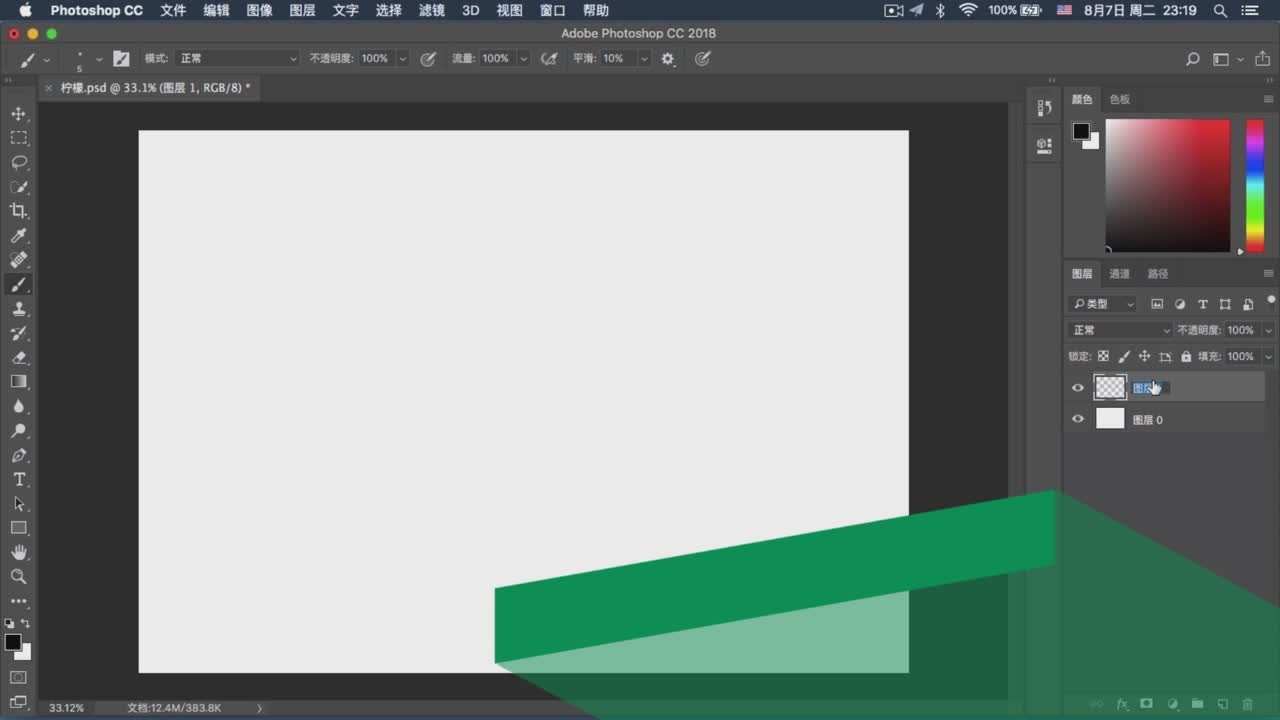This screenshot has width=1280, height=720.
Task: Lock all layer attributes
Action: [x=1186, y=356]
